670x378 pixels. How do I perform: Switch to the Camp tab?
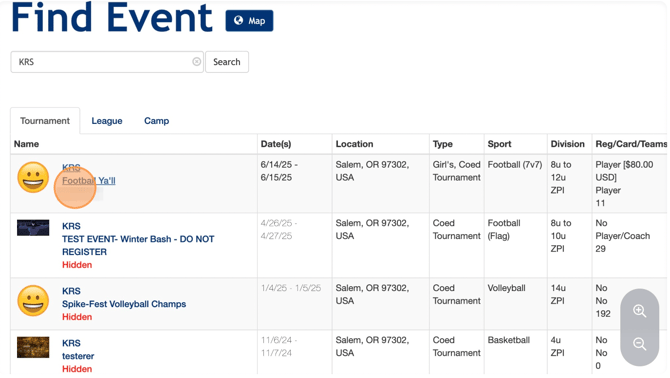pos(156,121)
